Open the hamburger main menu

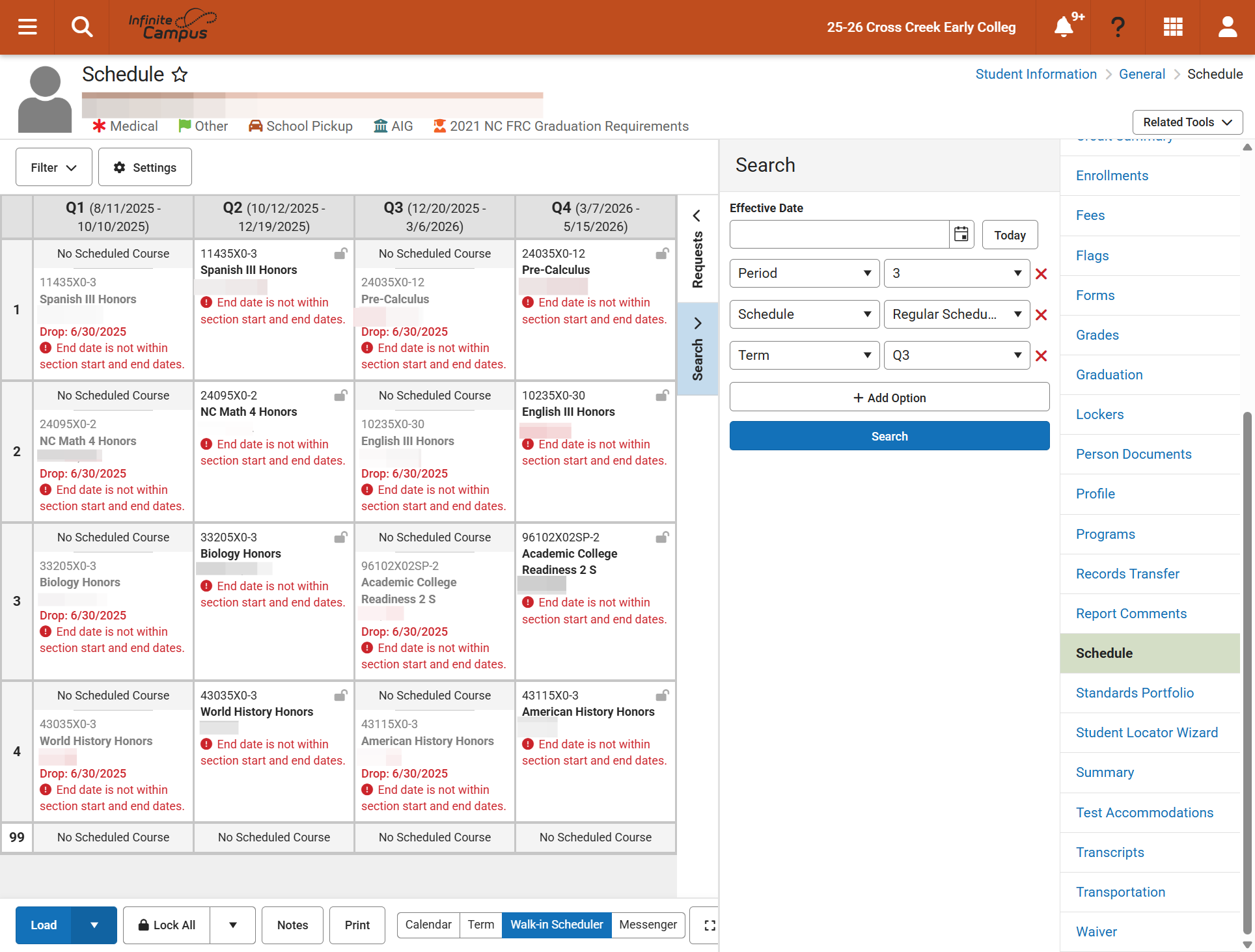pyautogui.click(x=27, y=27)
